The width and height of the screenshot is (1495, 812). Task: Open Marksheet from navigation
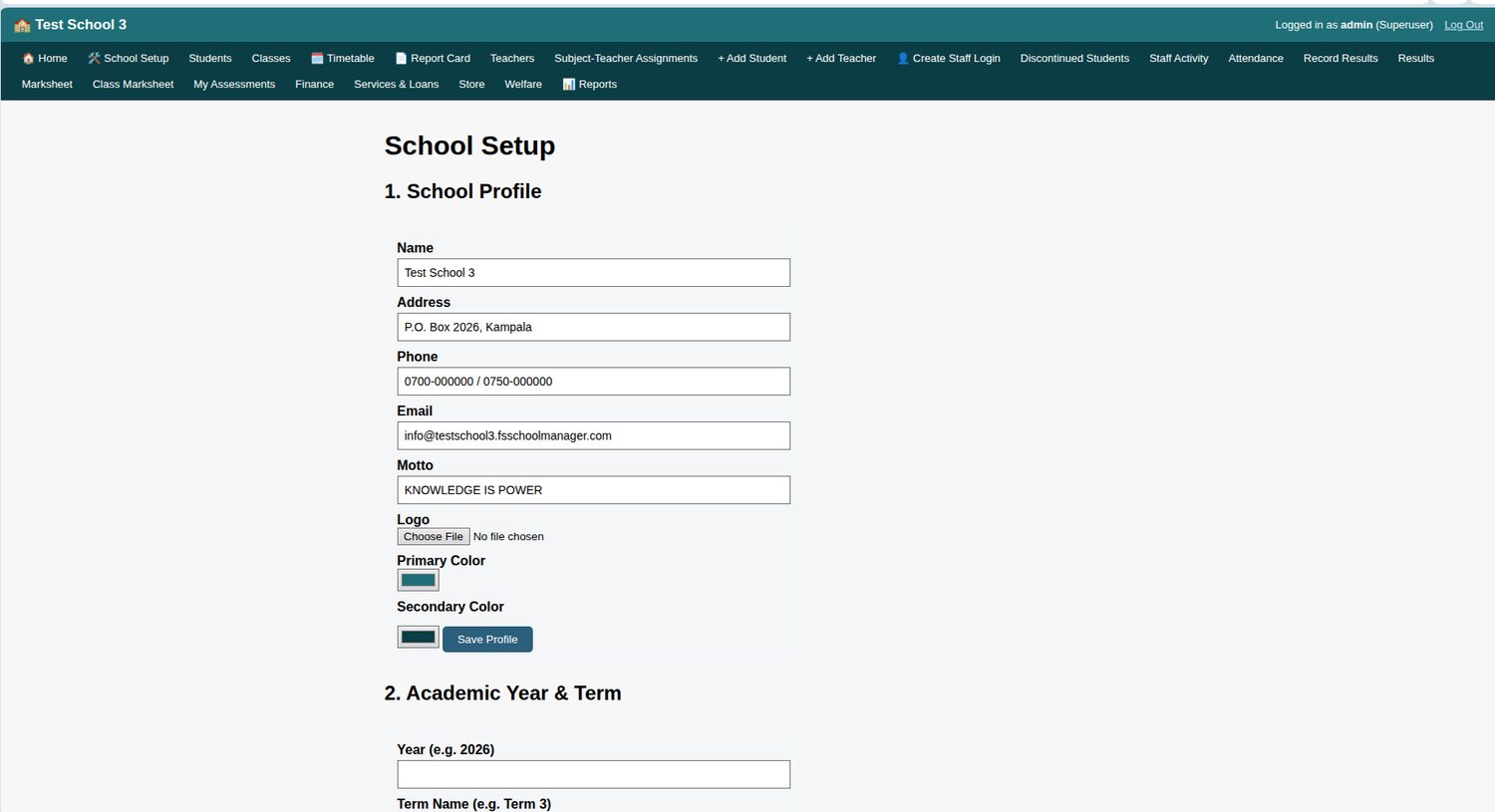click(x=47, y=85)
